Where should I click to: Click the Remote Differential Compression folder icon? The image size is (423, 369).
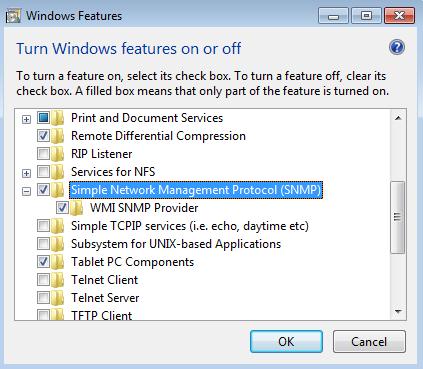[x=57, y=136]
